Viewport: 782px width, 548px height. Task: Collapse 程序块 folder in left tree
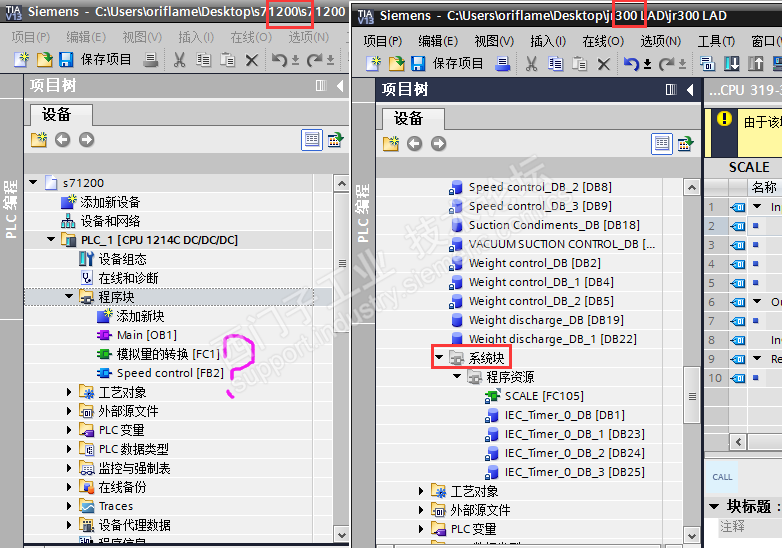69,296
